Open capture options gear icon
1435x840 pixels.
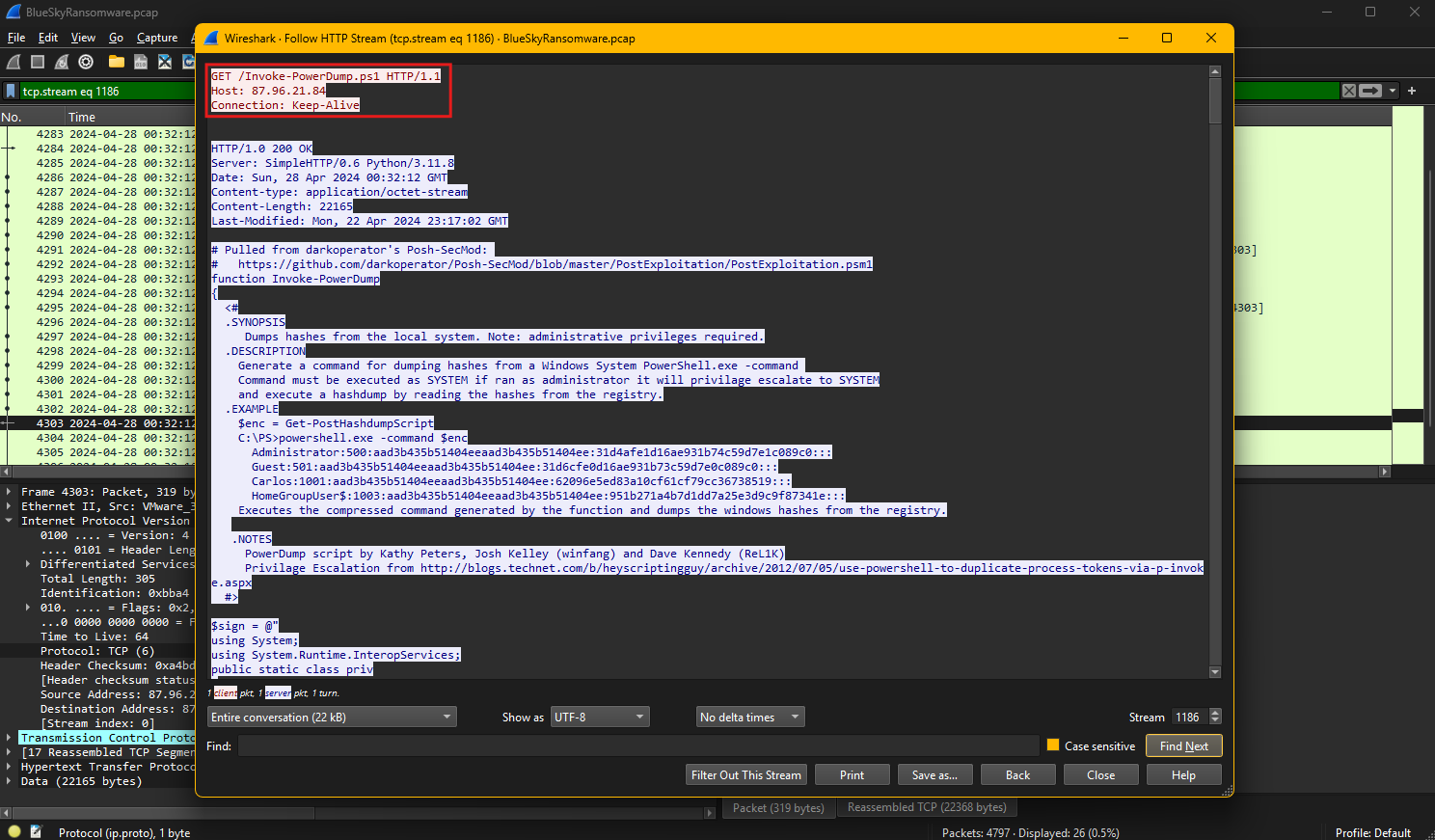click(86, 62)
